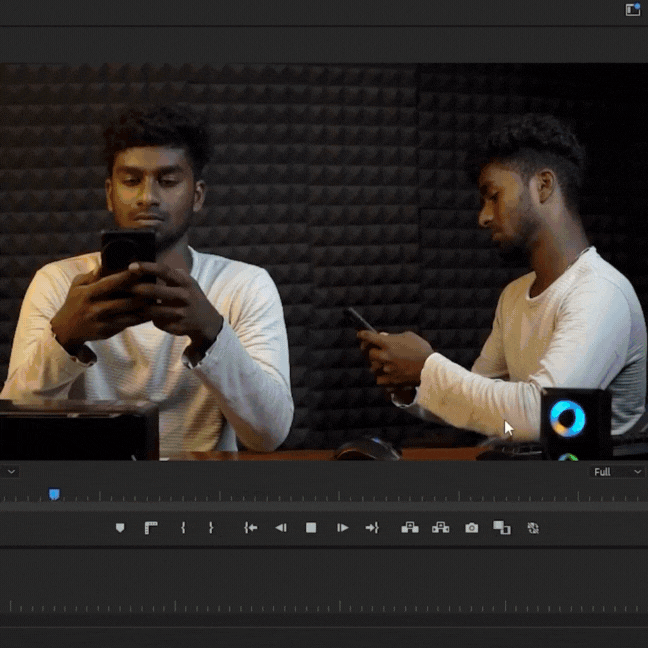648x648 pixels.
Task: Click the blue playhead marker on the ruler
Action: click(x=54, y=494)
